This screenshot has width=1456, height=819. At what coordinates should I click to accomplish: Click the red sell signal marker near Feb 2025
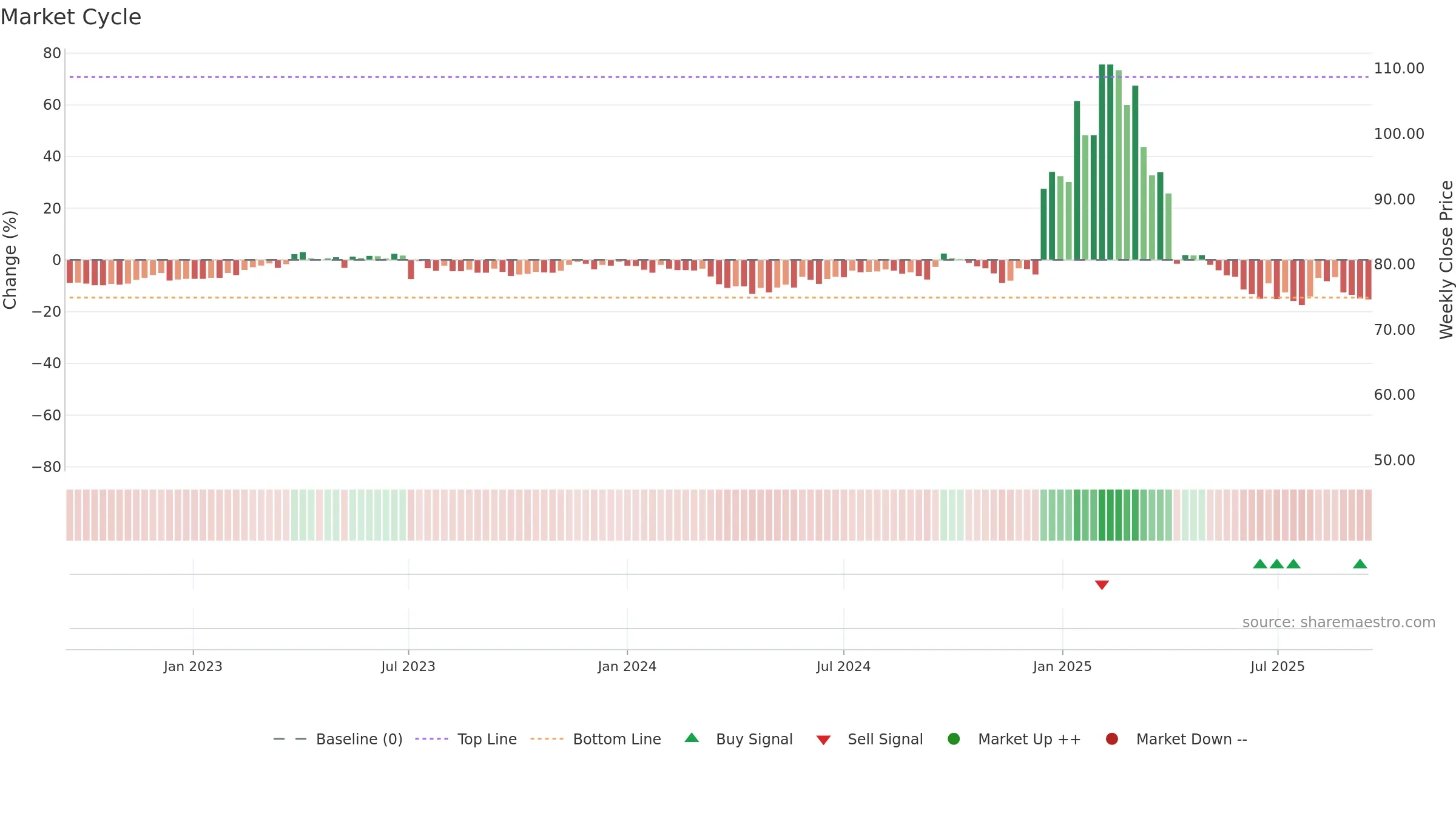coord(1102,585)
